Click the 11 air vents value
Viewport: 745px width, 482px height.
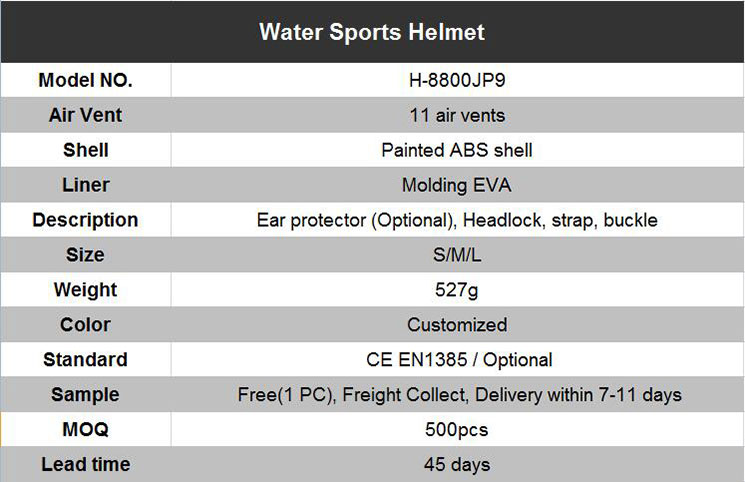[x=457, y=115]
